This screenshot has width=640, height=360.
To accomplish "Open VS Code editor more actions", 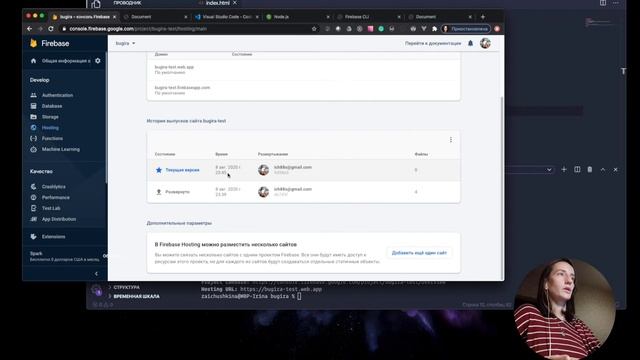I will 616,3.
